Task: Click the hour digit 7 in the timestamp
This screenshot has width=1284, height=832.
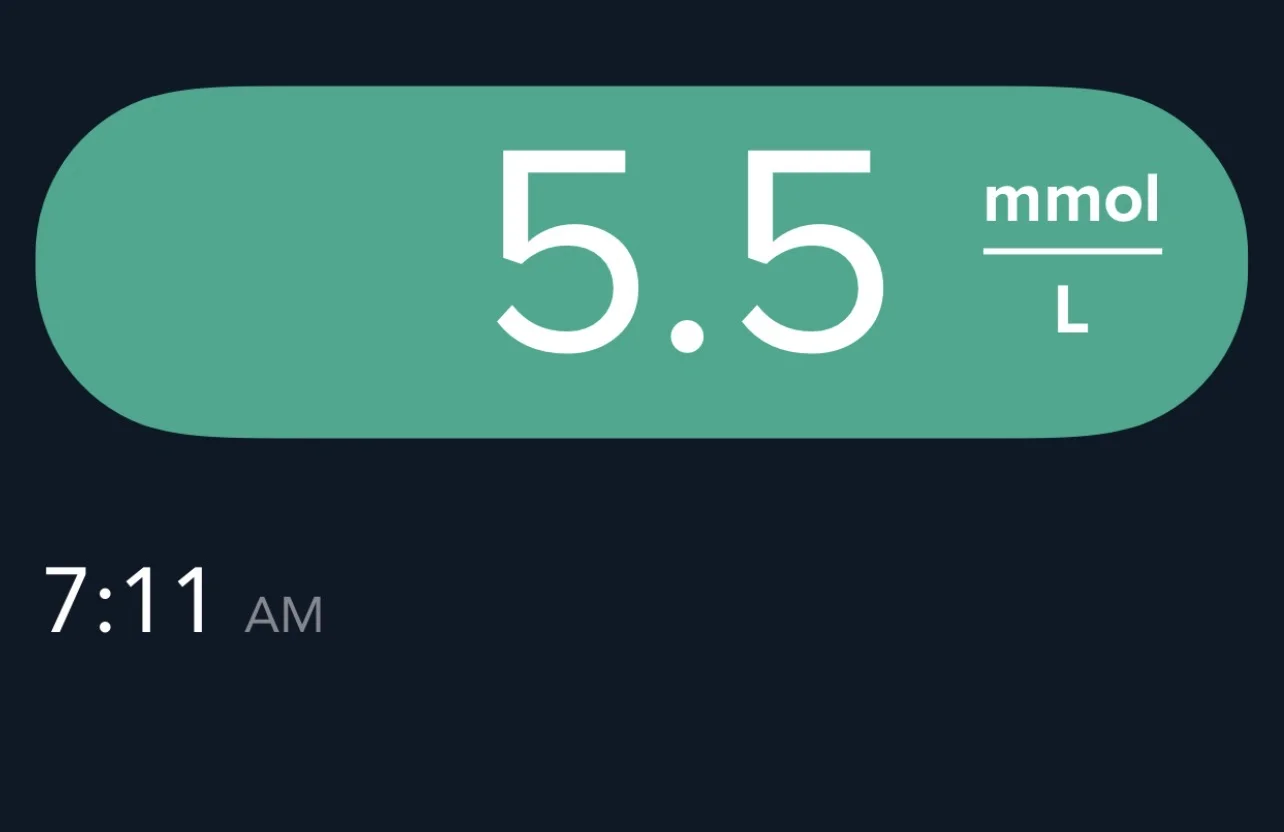Action: pyautogui.click(x=70, y=602)
